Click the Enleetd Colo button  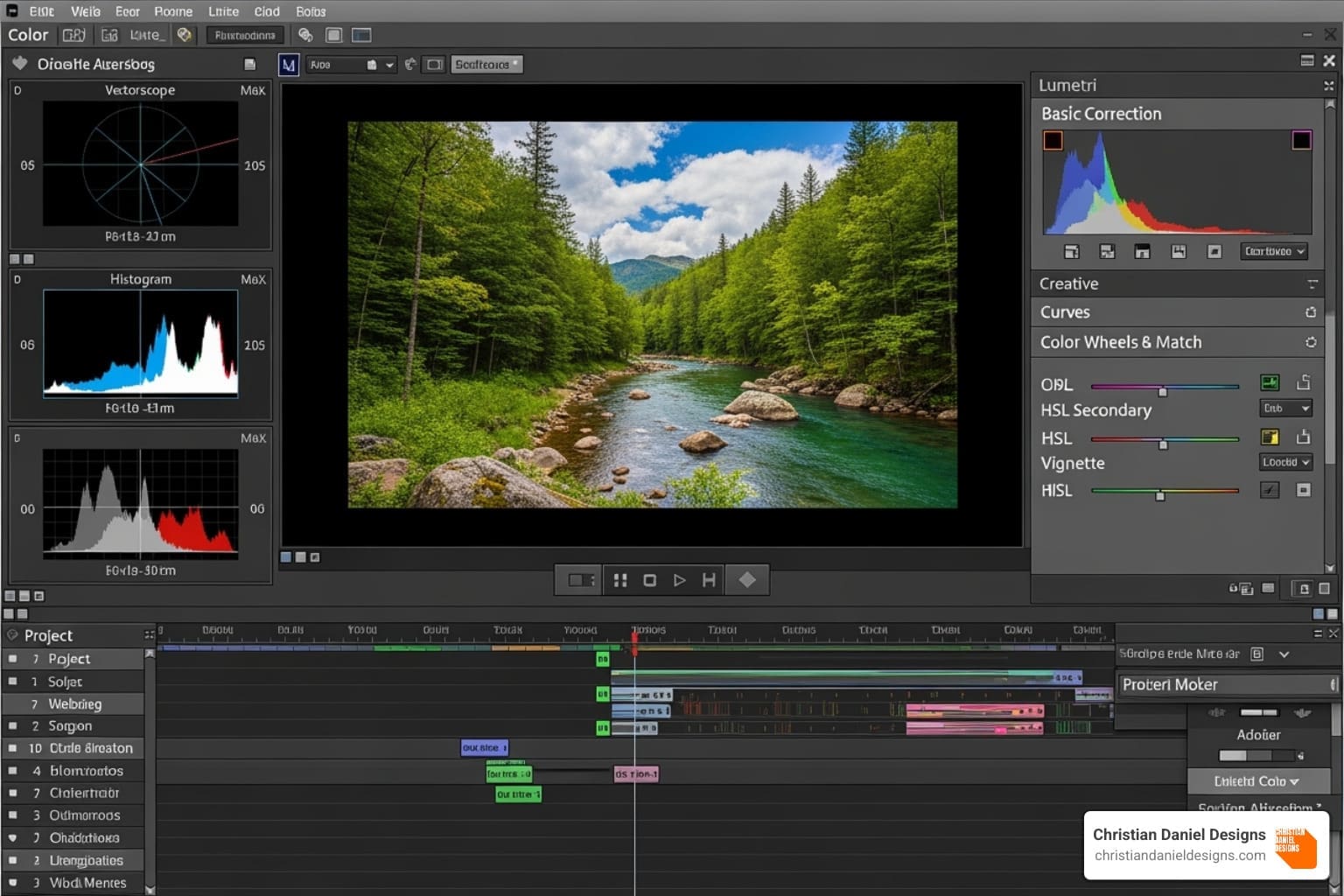click(x=1256, y=781)
